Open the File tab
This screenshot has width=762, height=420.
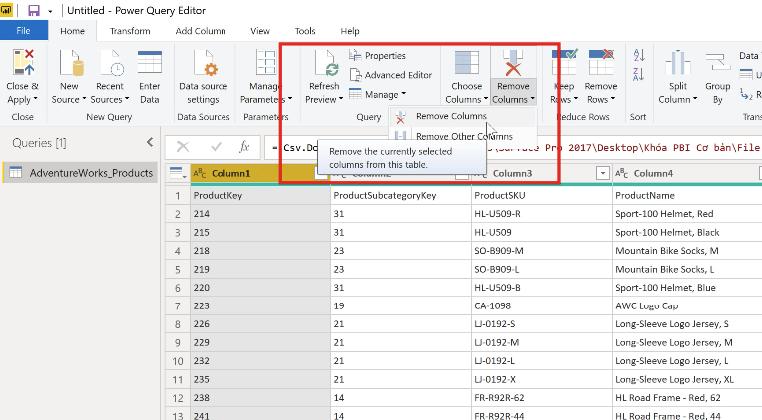click(x=23, y=31)
